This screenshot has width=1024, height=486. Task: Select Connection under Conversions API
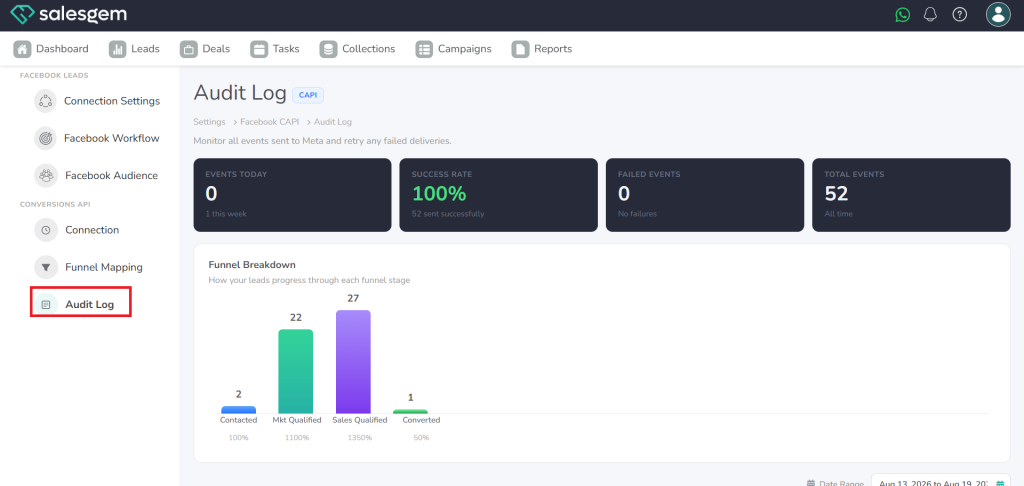coord(91,230)
